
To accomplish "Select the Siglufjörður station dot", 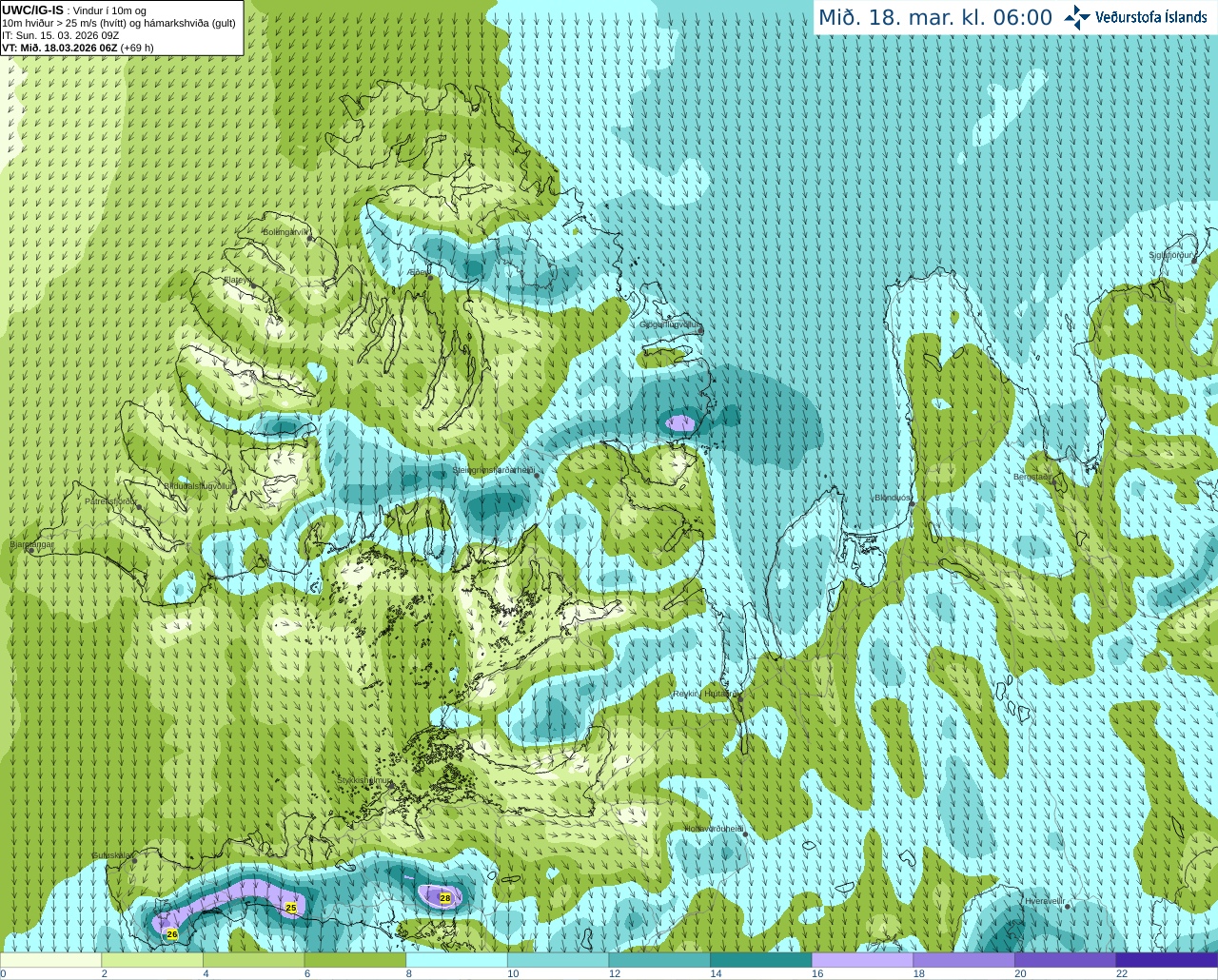I will tap(1196, 261).
